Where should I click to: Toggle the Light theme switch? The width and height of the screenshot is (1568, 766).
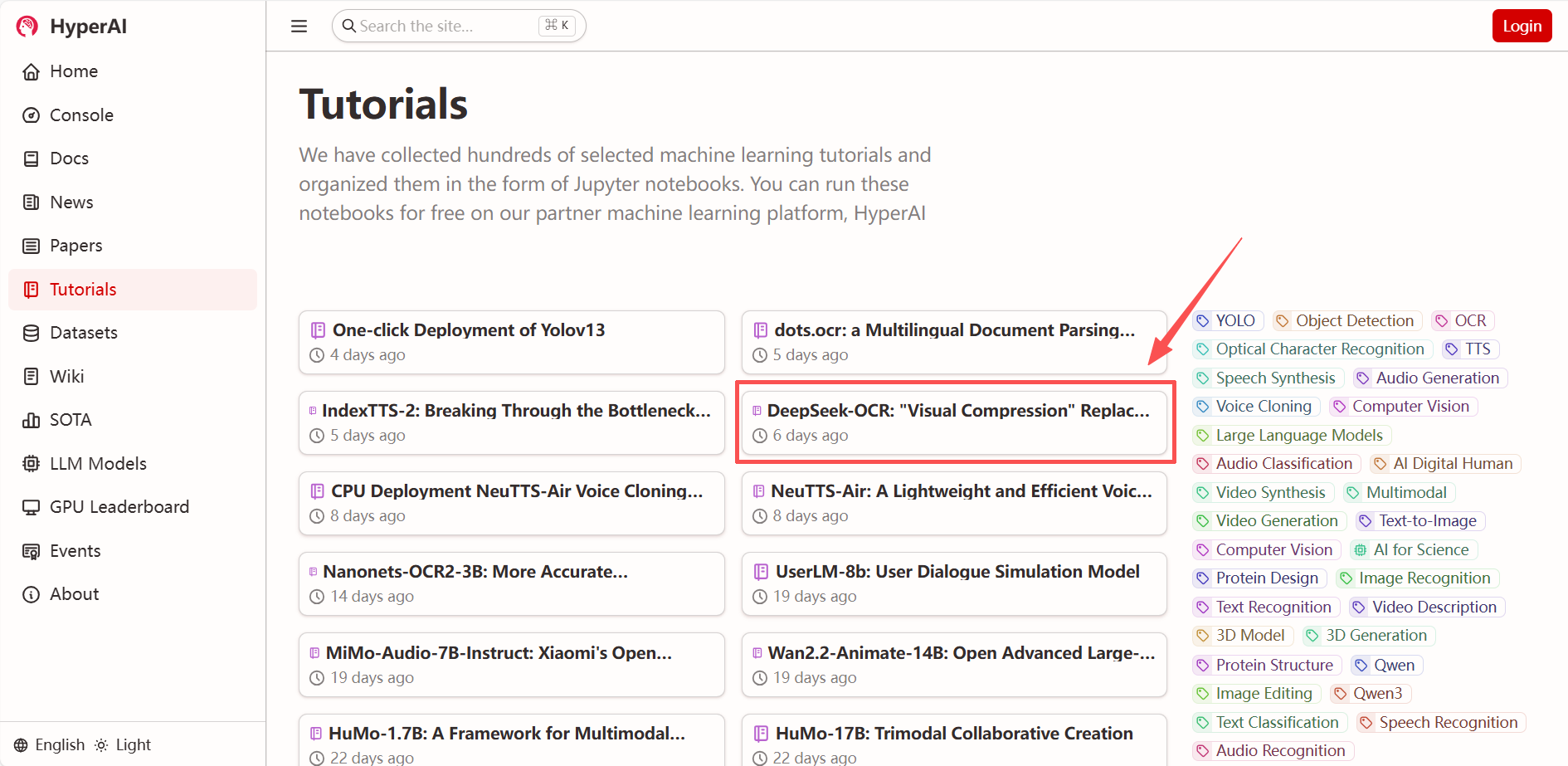(123, 744)
